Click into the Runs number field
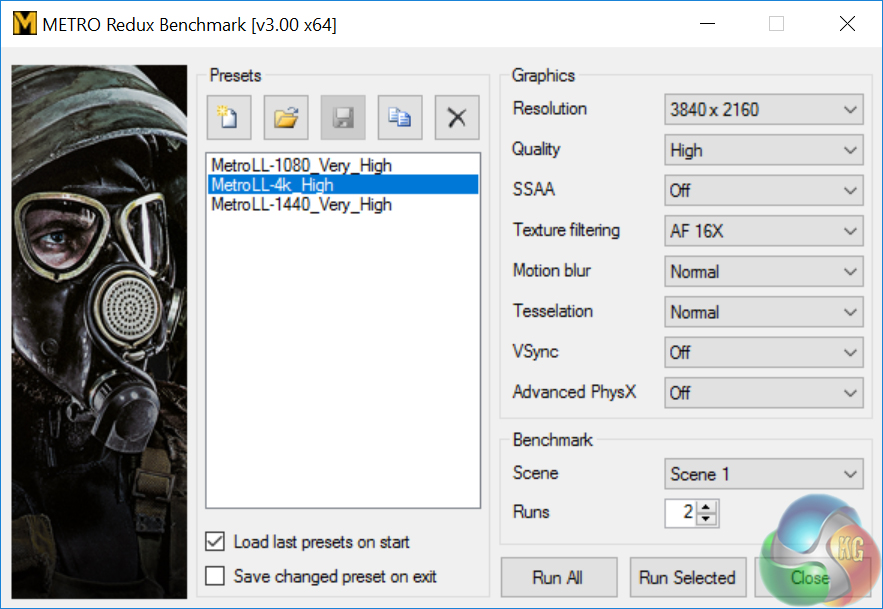The height and width of the screenshot is (609, 883). (681, 513)
